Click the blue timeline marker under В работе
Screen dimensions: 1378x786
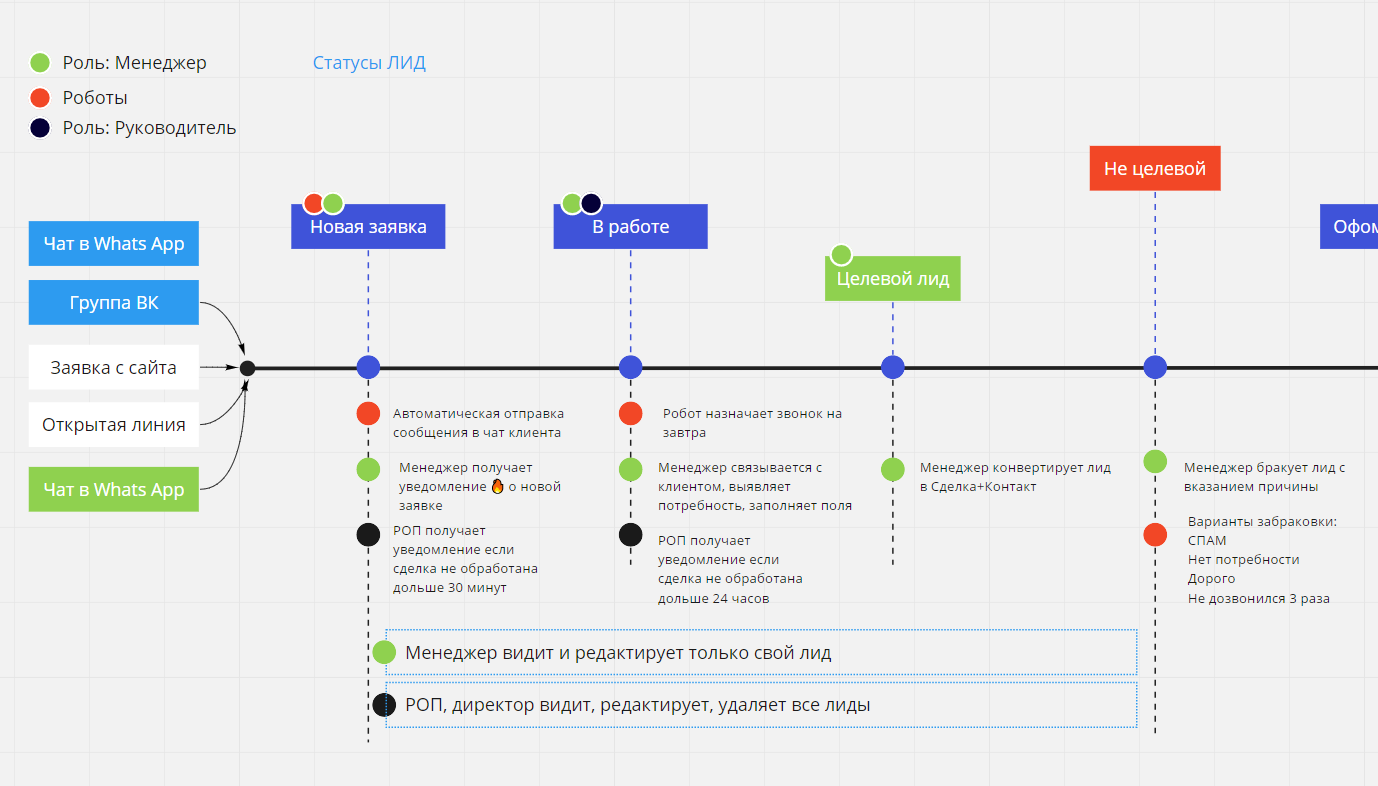pos(631,367)
